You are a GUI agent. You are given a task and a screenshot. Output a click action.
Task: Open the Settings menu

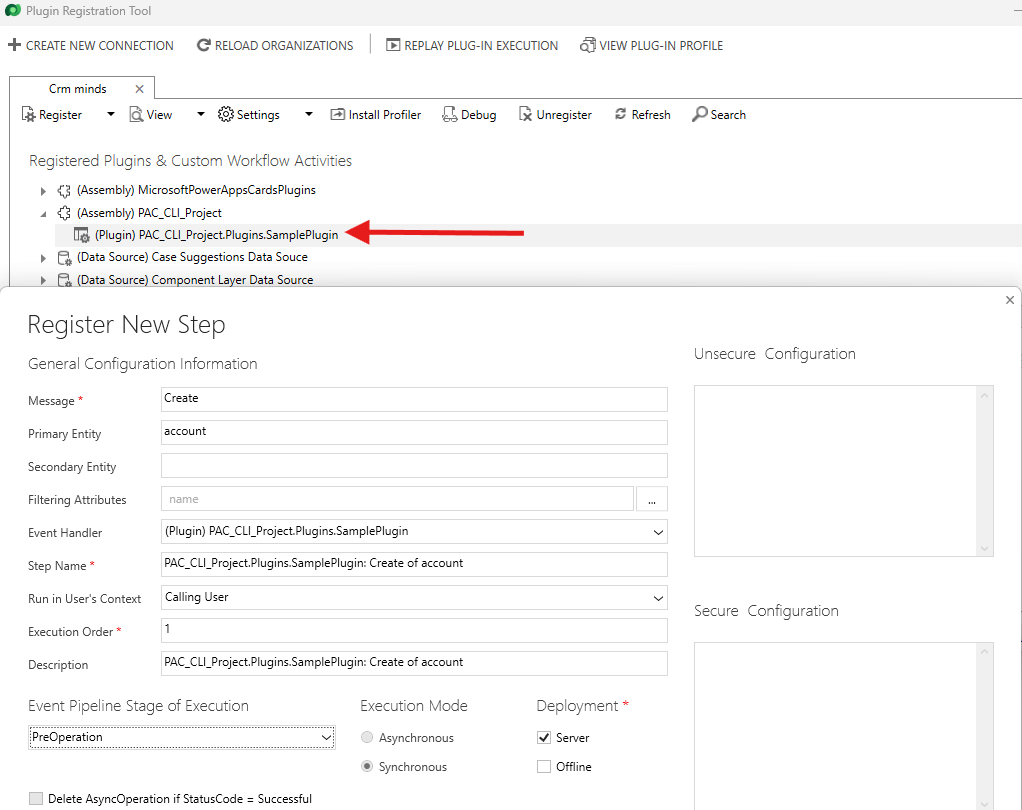[x=250, y=115]
